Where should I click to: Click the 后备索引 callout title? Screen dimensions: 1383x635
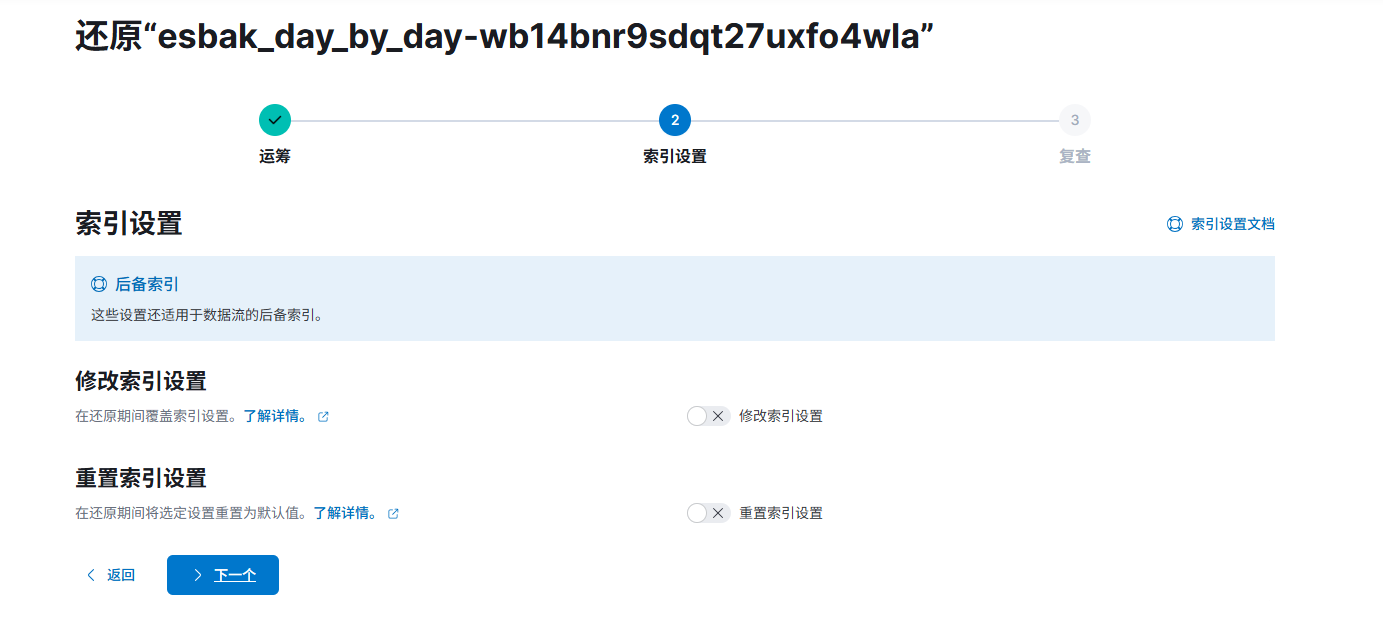point(147,285)
